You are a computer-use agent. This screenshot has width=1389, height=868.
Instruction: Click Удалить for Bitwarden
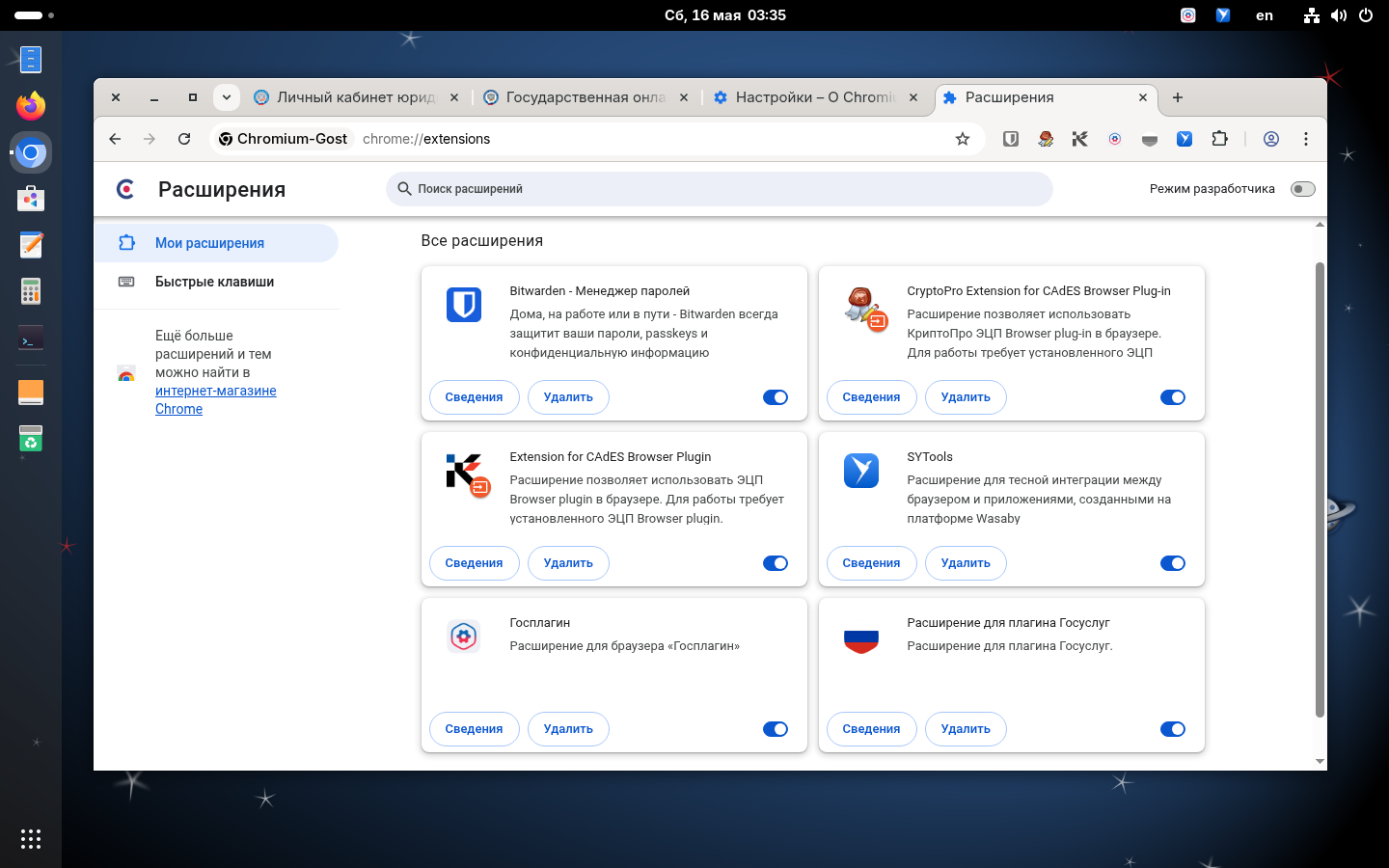(x=568, y=397)
